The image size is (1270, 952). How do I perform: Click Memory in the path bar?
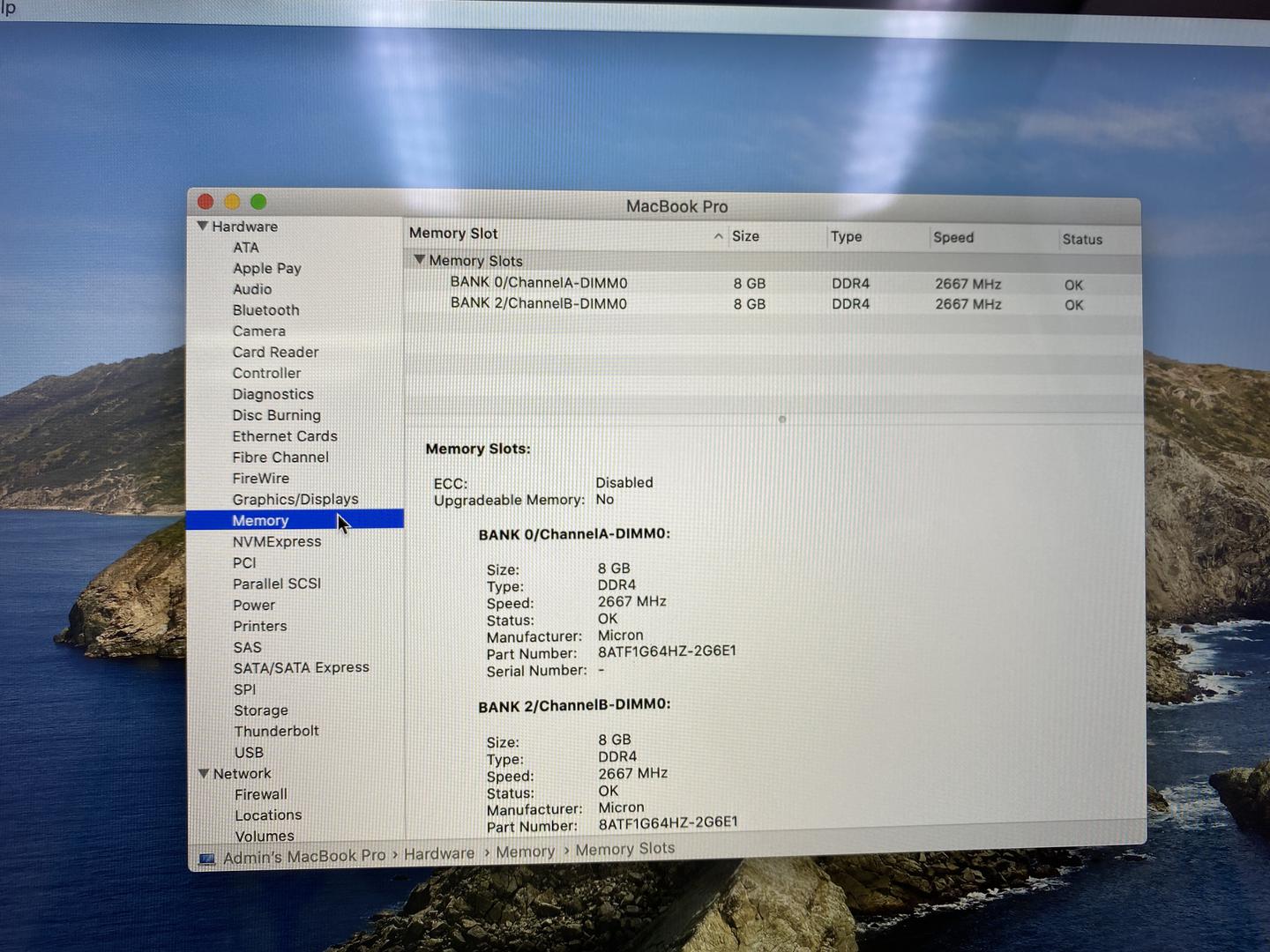(x=525, y=852)
